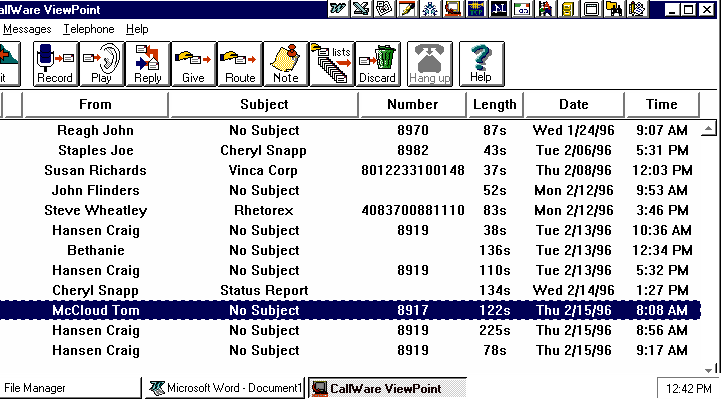Click the Cheryl Snapp subject of Staples Joe
Screen dimensions: 721x401
(x=263, y=151)
